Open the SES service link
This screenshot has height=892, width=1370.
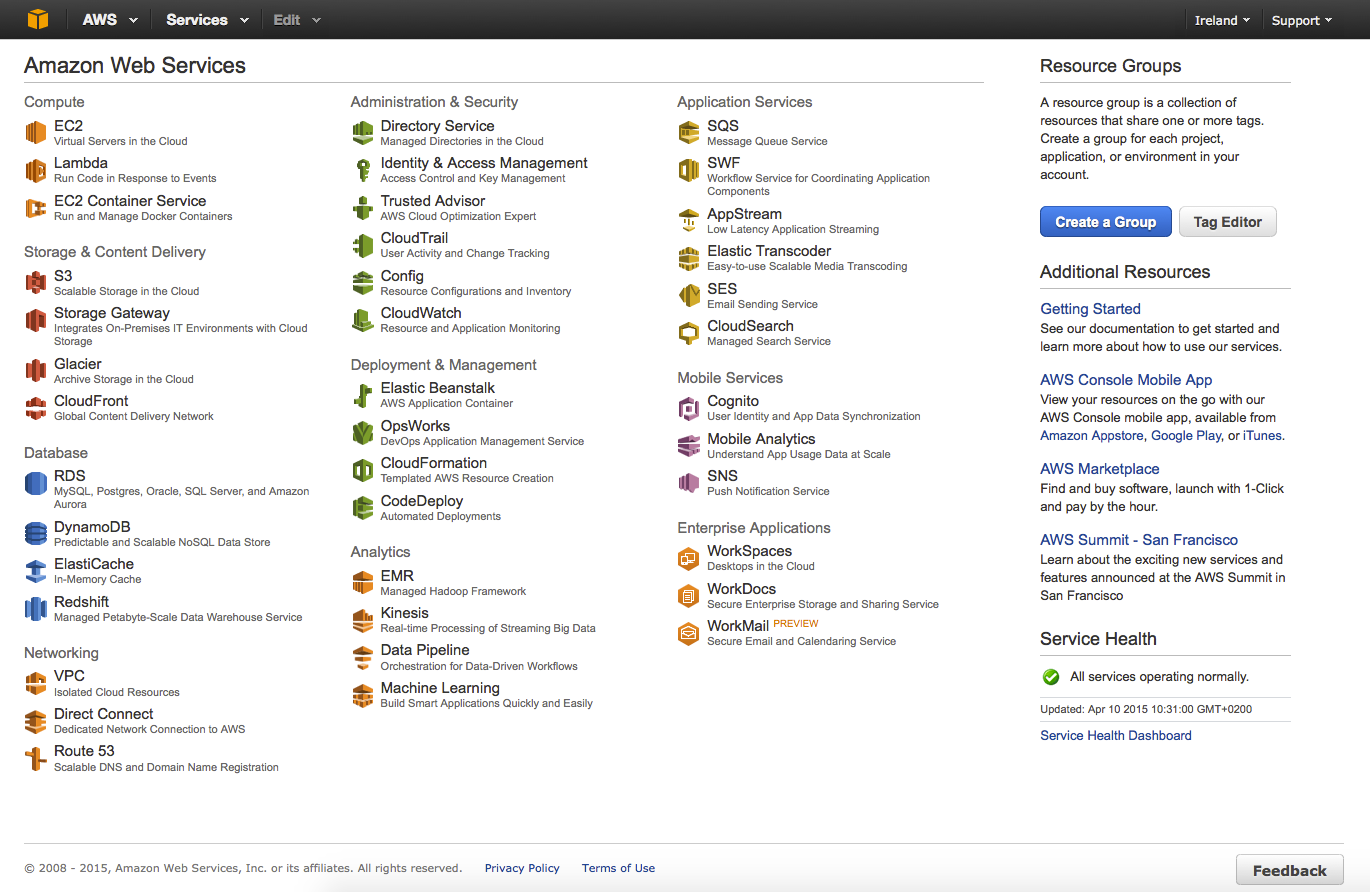pos(722,289)
